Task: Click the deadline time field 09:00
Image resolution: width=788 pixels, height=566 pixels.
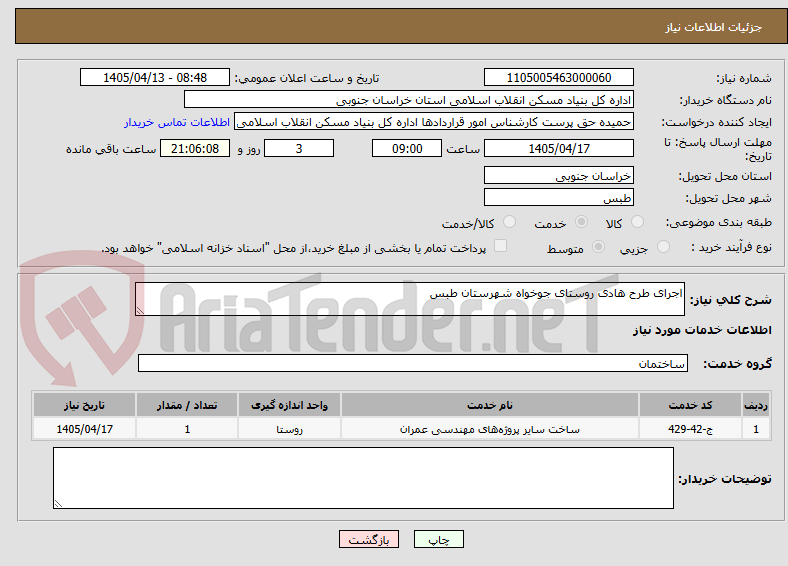Action: (x=407, y=148)
